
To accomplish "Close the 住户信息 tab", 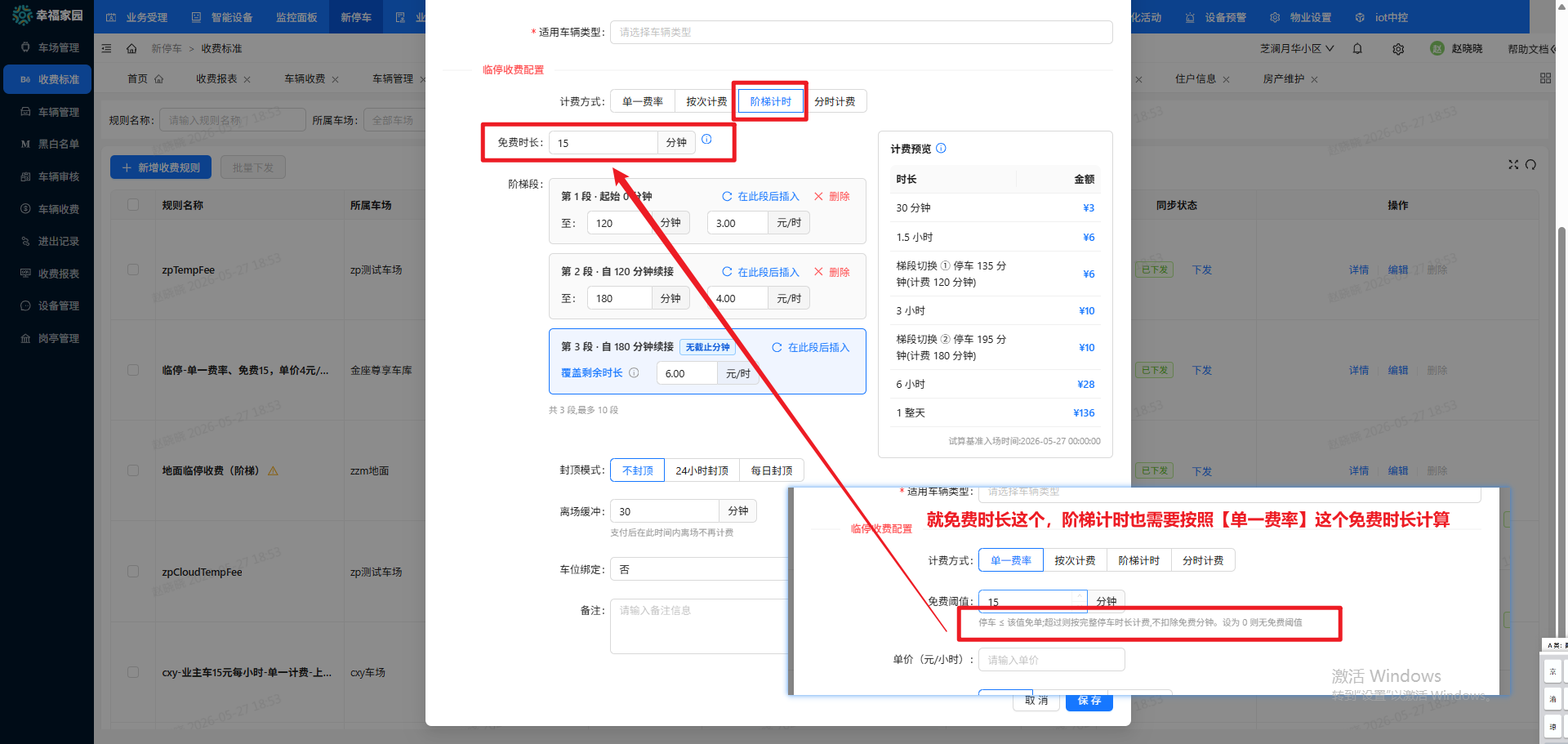I will (1226, 79).
